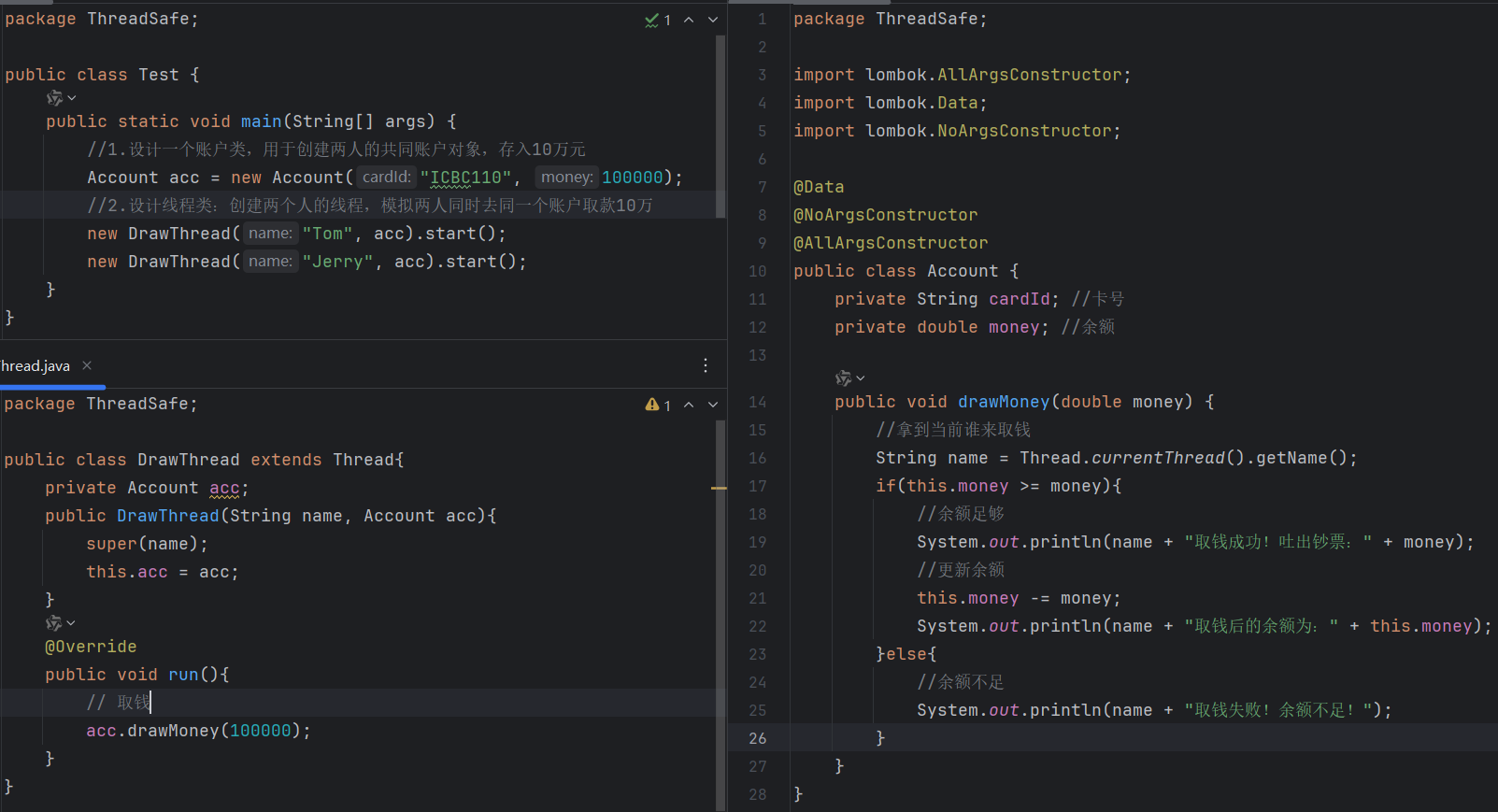Go to next highlighted problem in Test.java pane
The width and height of the screenshot is (1498, 812).
[713, 20]
